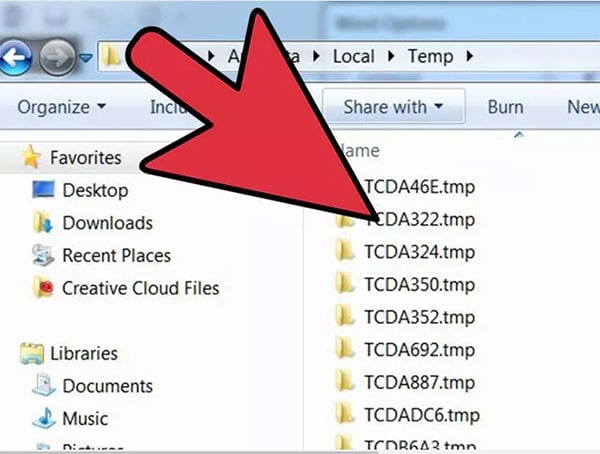The image size is (600, 454).
Task: Open the Organize menu
Action: [x=61, y=107]
